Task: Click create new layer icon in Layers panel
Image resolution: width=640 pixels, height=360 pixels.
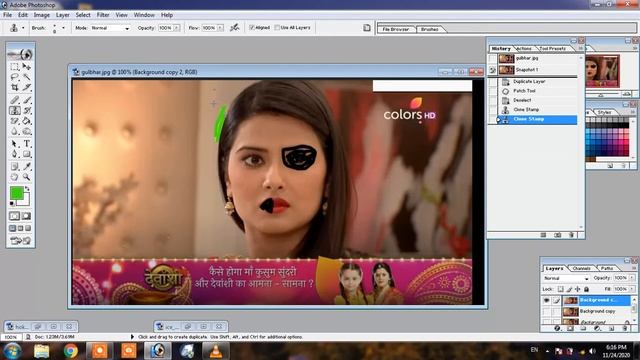Action: [x=611, y=328]
